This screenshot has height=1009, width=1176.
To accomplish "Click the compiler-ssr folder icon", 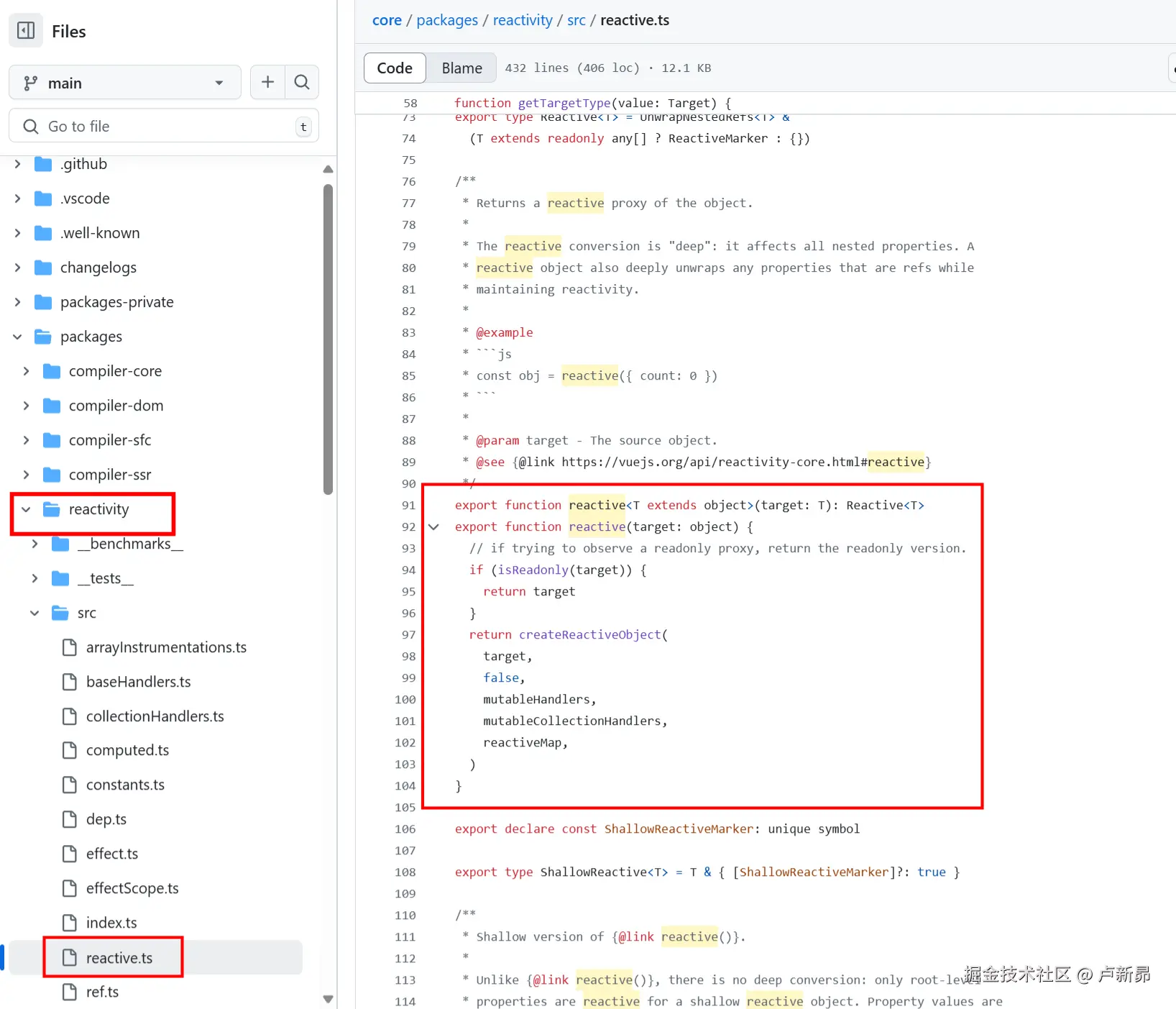I will 52,475.
